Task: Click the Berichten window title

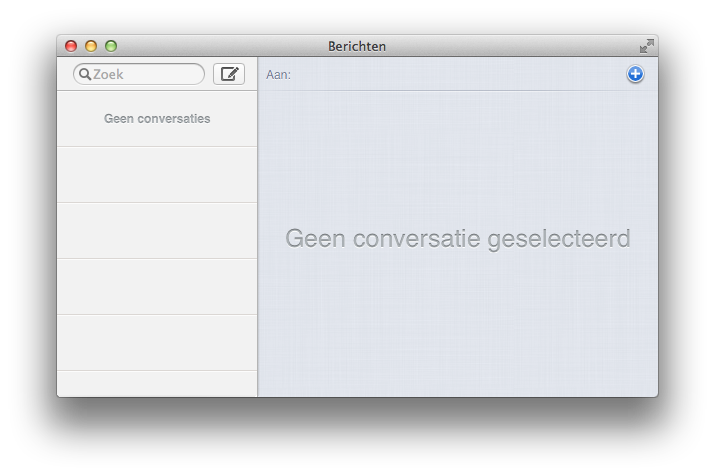Action: [x=357, y=46]
